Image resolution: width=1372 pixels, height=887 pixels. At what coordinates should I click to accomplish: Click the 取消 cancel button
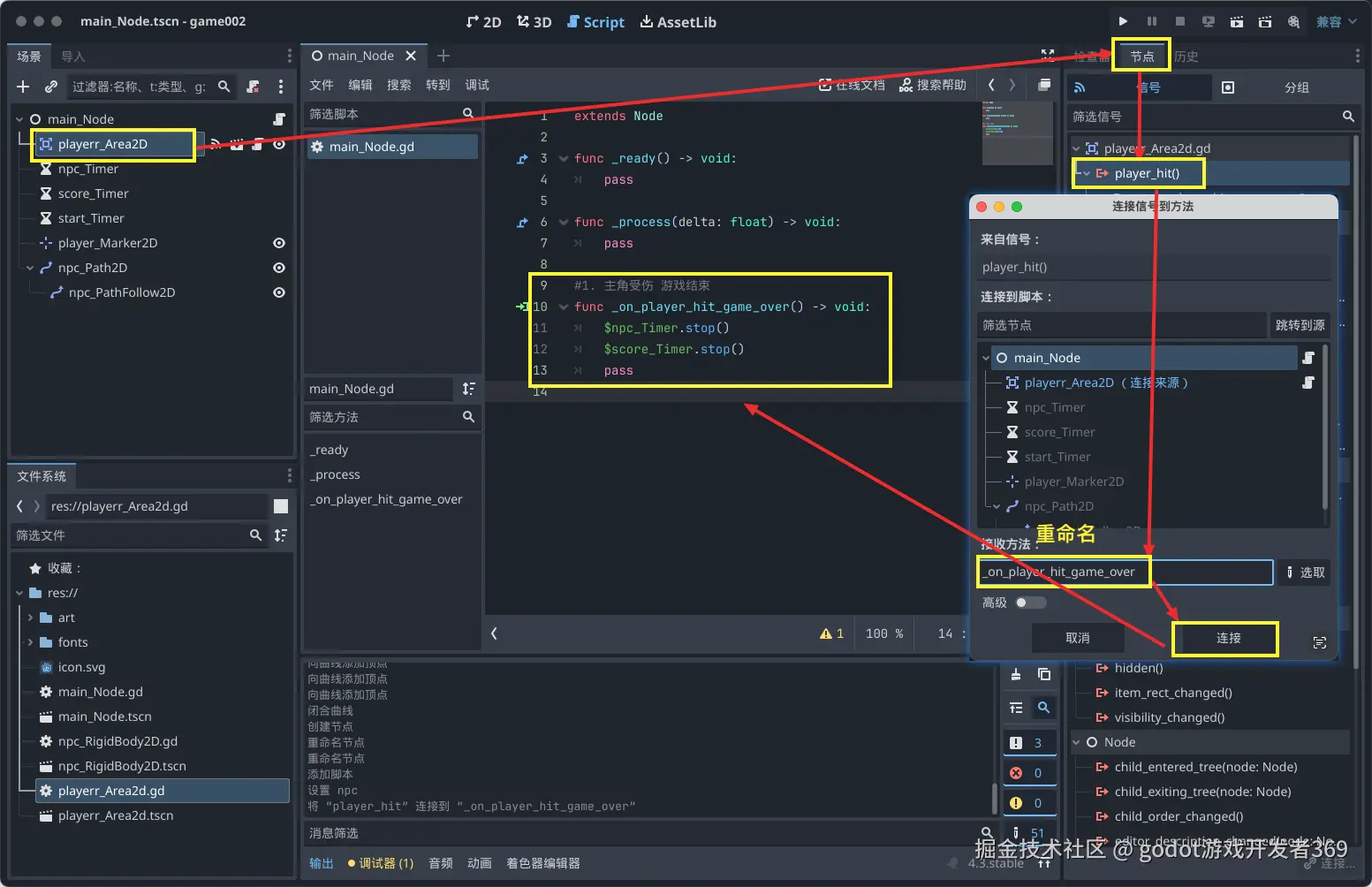pyautogui.click(x=1077, y=638)
